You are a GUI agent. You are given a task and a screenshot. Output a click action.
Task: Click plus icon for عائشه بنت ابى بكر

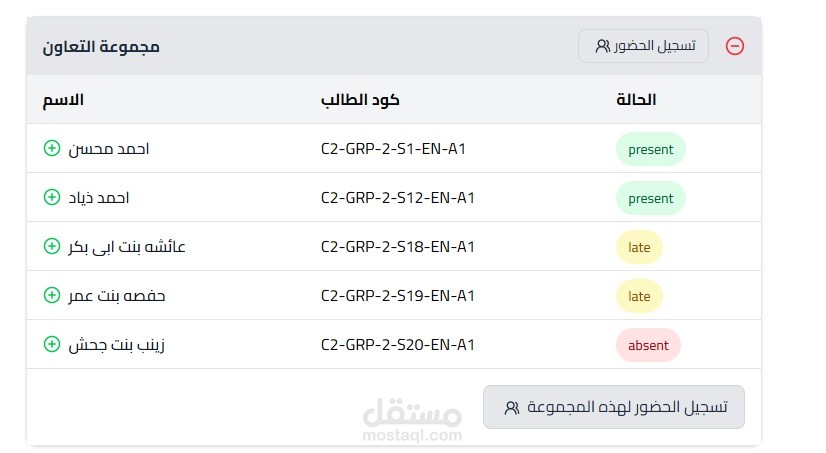coord(52,246)
